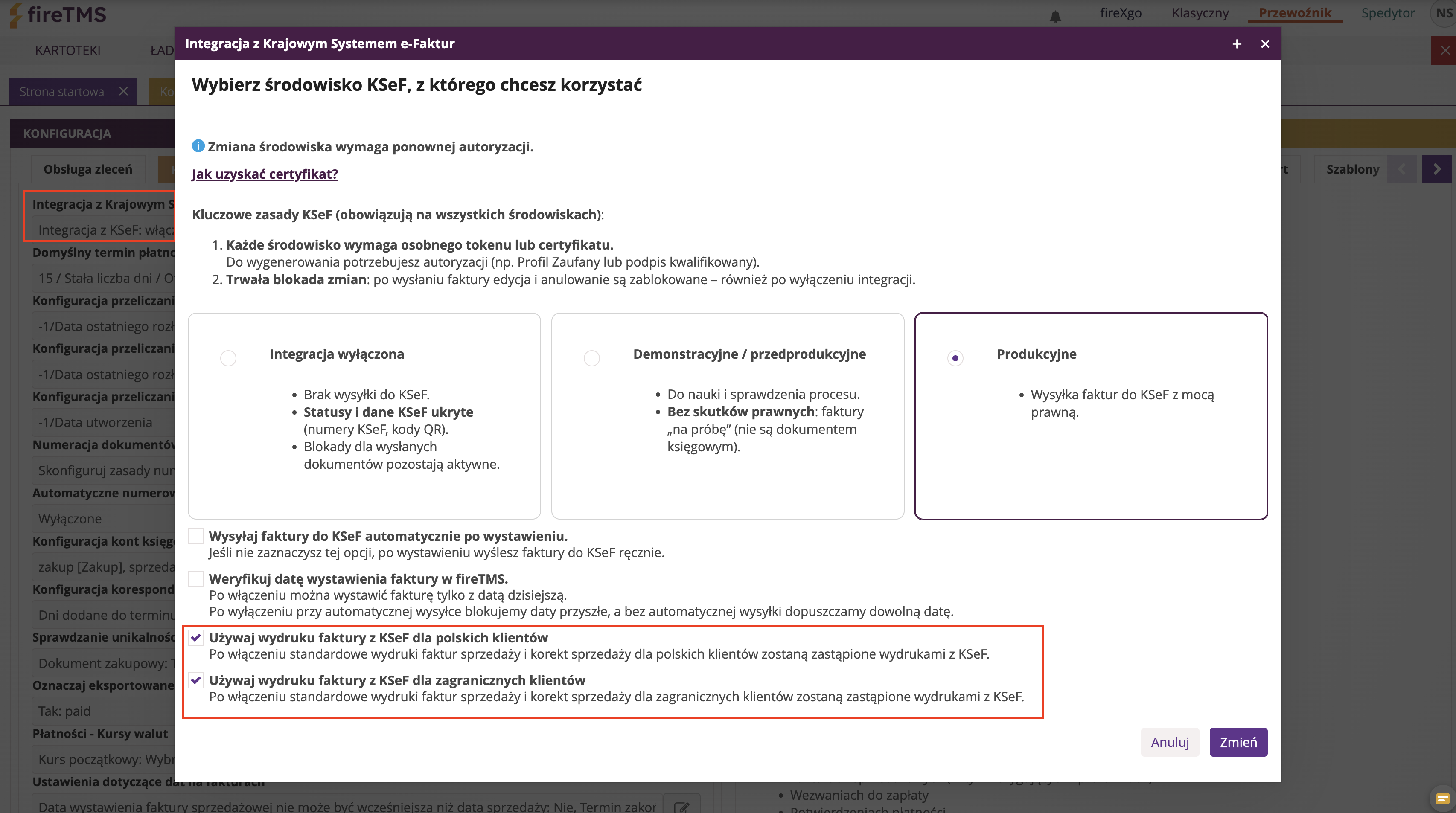Uncheck KSeF printout for foreign clients
This screenshot has width=1456, height=813.
point(195,680)
